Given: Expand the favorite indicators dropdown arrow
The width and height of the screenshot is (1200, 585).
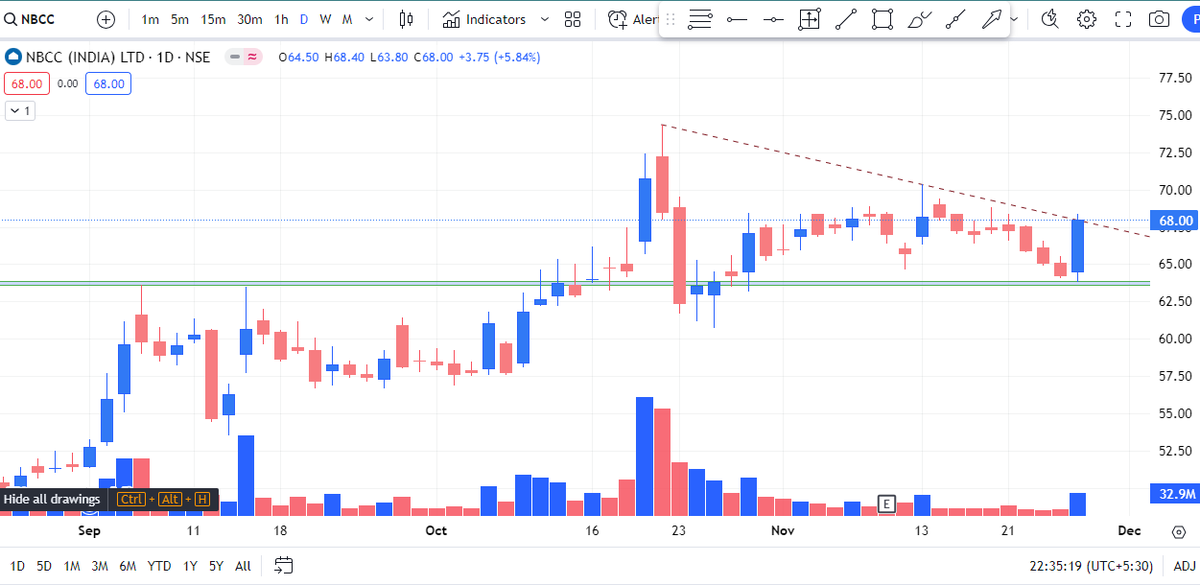Looking at the screenshot, I should tap(545, 19).
